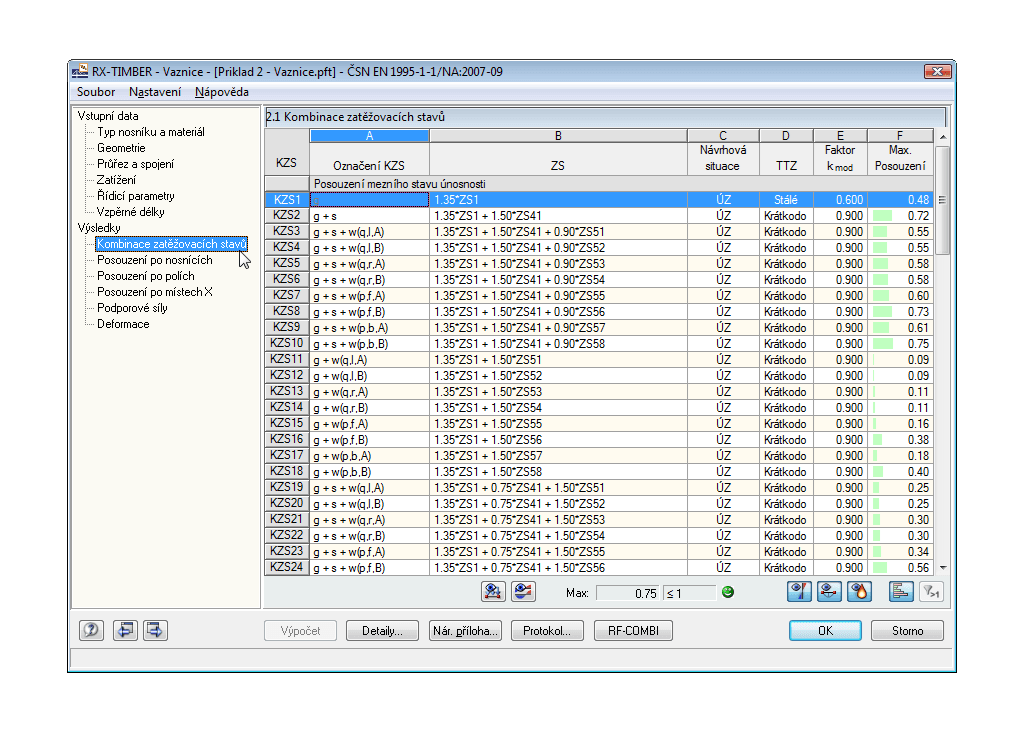Cancel with the Storno button
The image size is (1024, 733).
[908, 630]
